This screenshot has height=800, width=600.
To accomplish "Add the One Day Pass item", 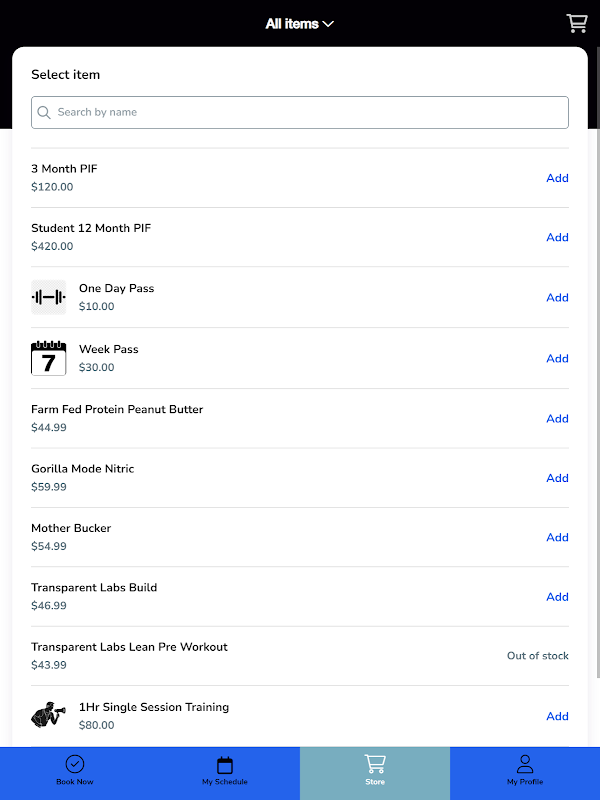I will 557,298.
